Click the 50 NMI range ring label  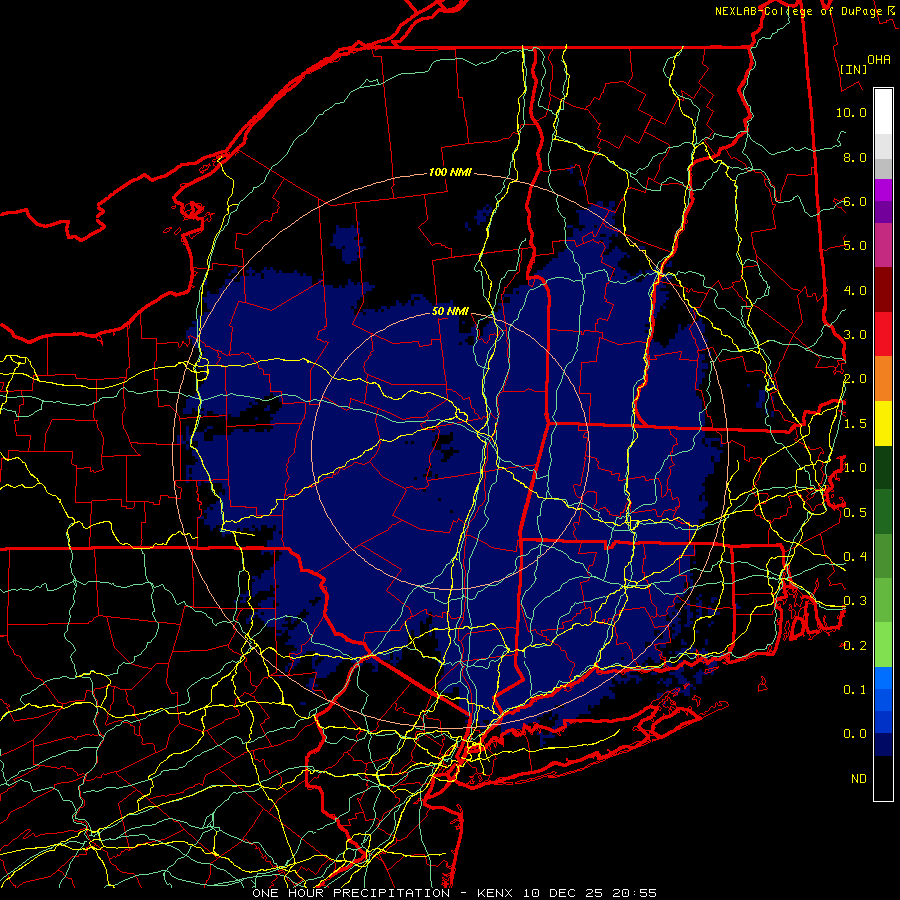pos(450,311)
